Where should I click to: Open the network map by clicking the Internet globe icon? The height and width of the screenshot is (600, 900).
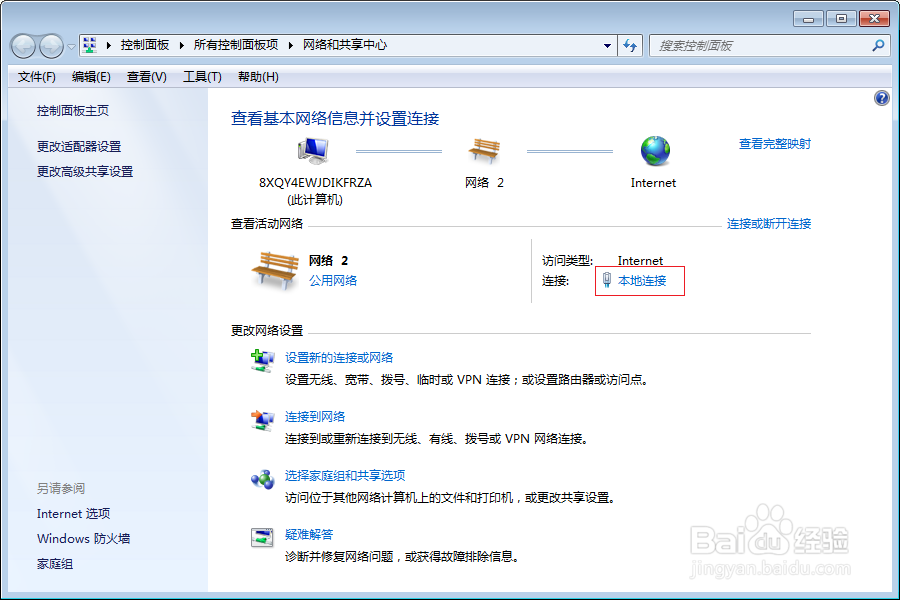click(653, 152)
